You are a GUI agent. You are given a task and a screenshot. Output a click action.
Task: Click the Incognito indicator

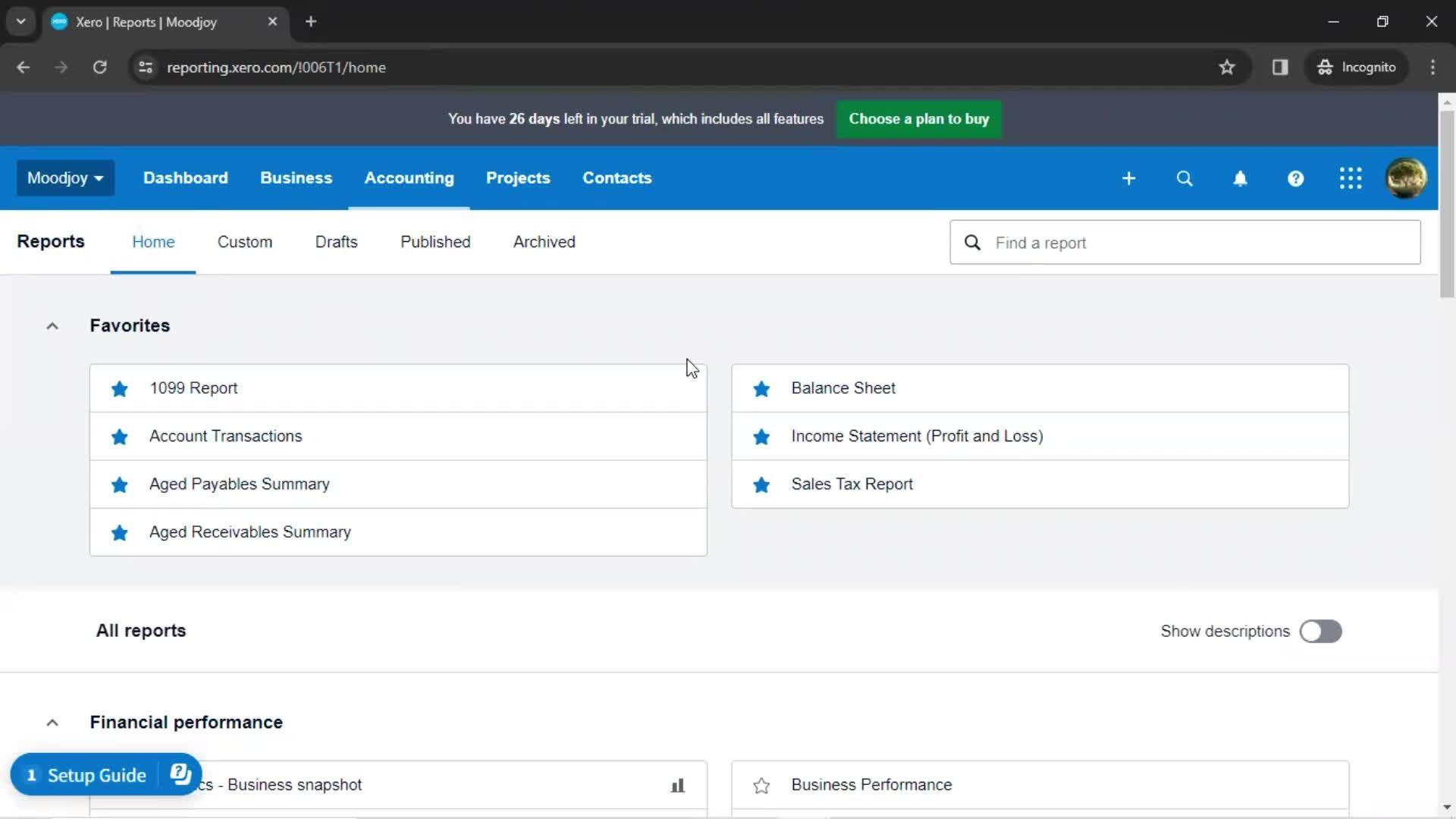[x=1357, y=67]
